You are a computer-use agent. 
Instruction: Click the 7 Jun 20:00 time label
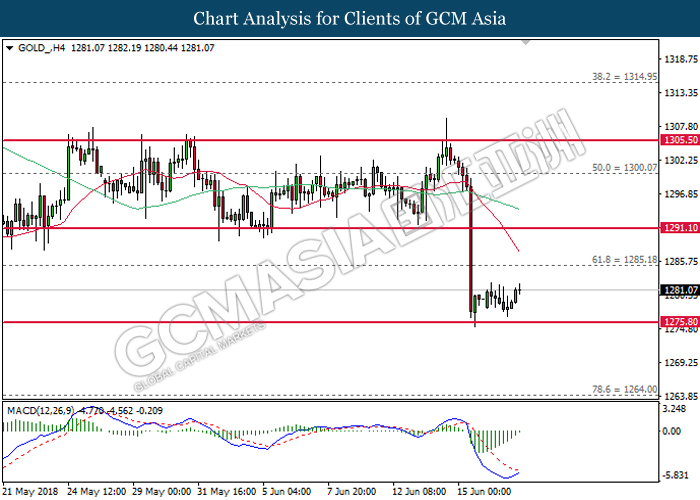(352, 492)
